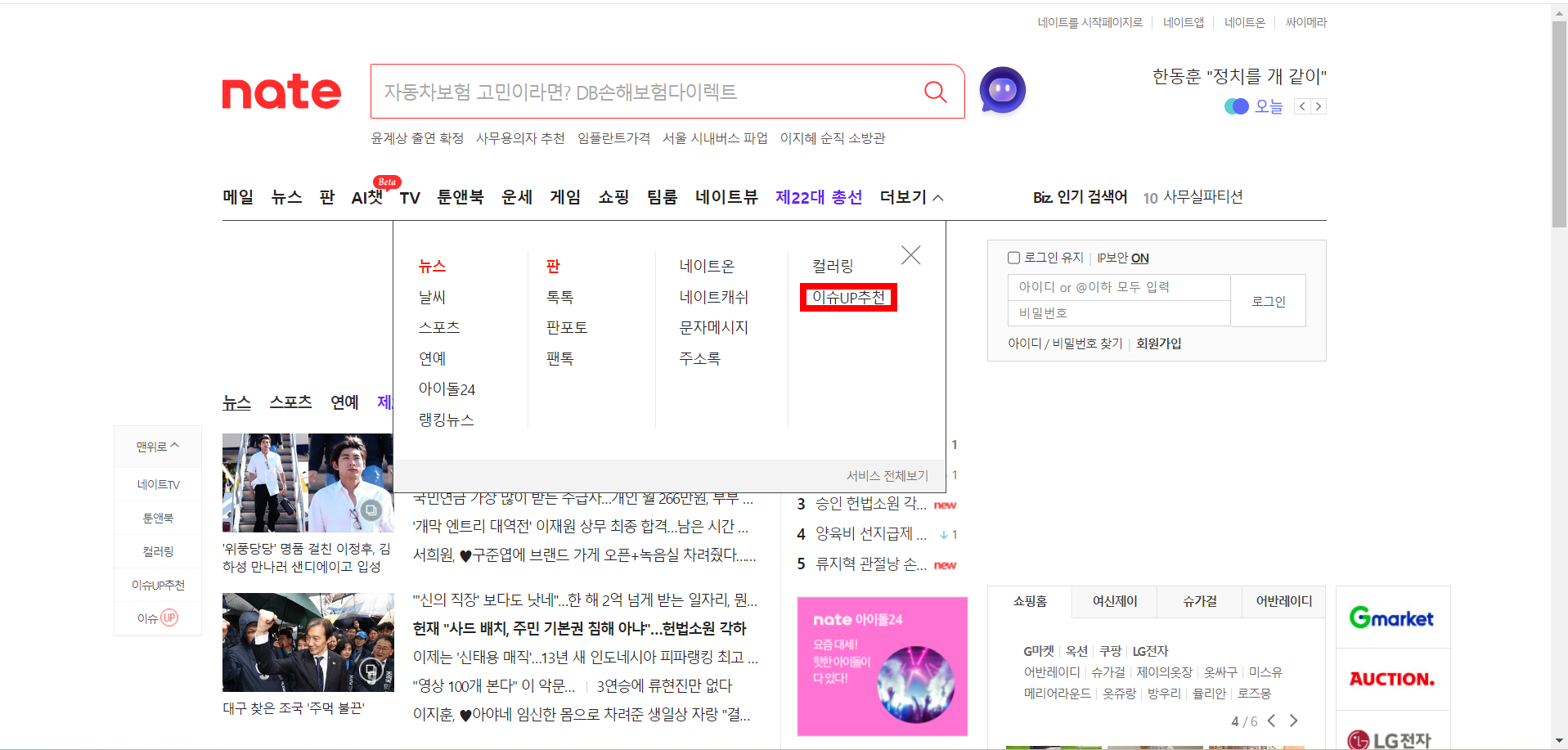Open AI챗 Beta menu item

[367, 197]
